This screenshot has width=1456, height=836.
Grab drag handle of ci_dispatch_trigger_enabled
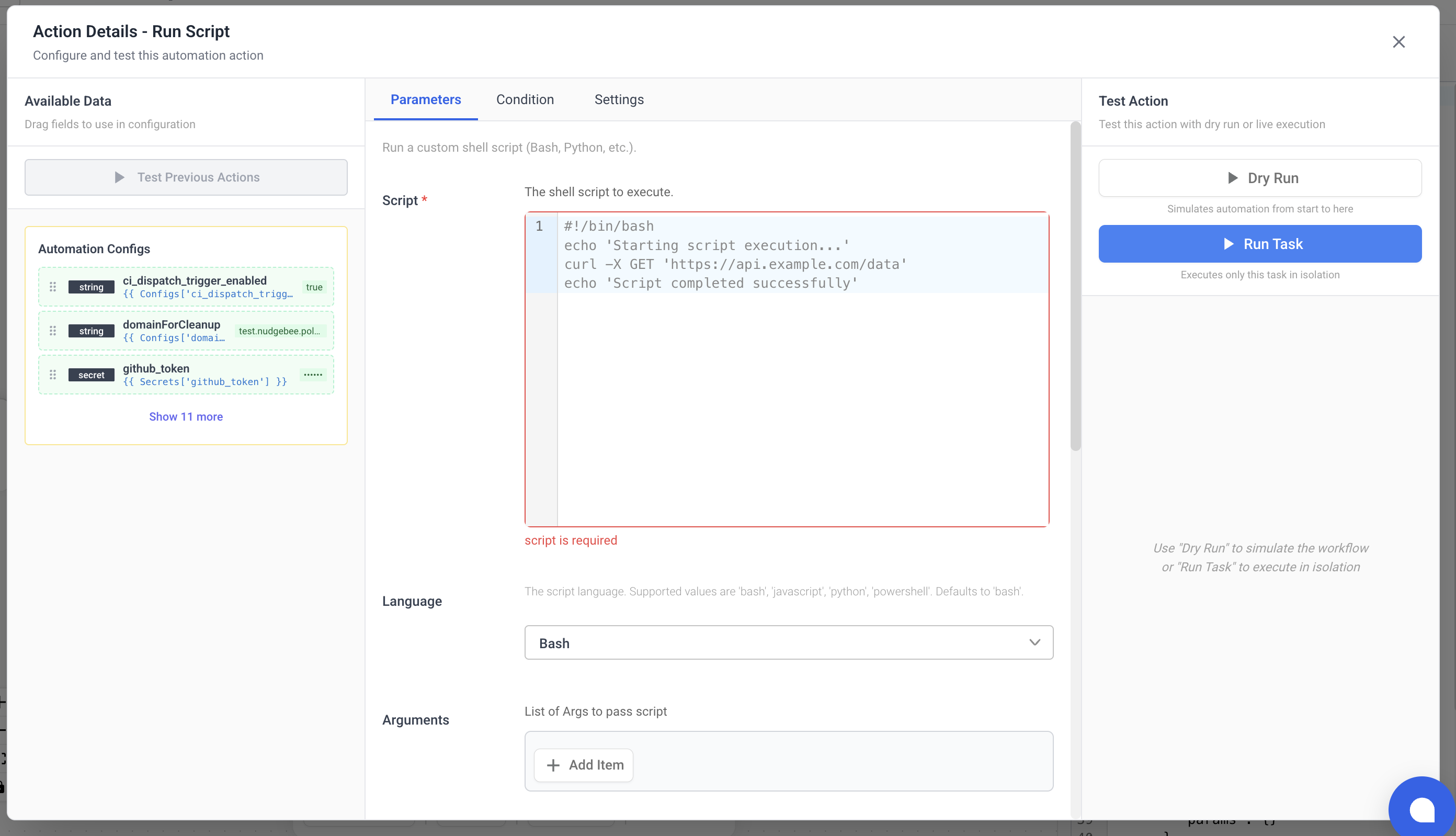53,287
